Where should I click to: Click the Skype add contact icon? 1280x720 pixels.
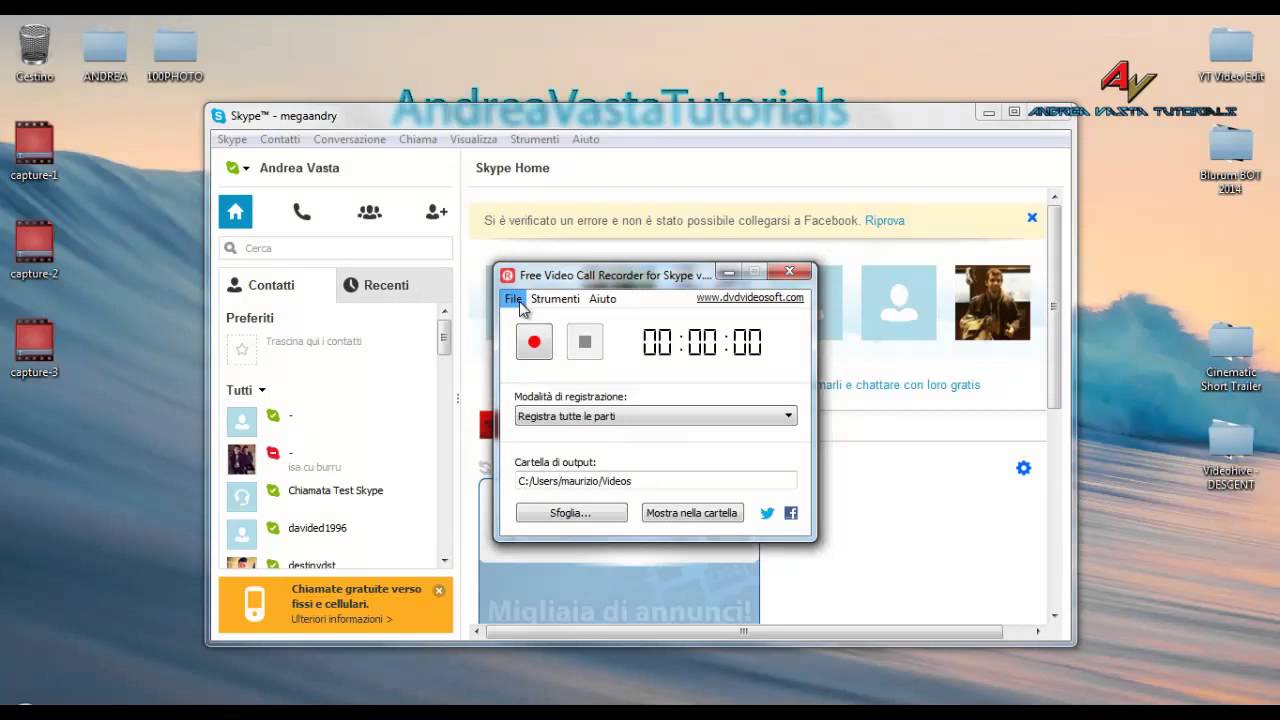[x=436, y=212]
